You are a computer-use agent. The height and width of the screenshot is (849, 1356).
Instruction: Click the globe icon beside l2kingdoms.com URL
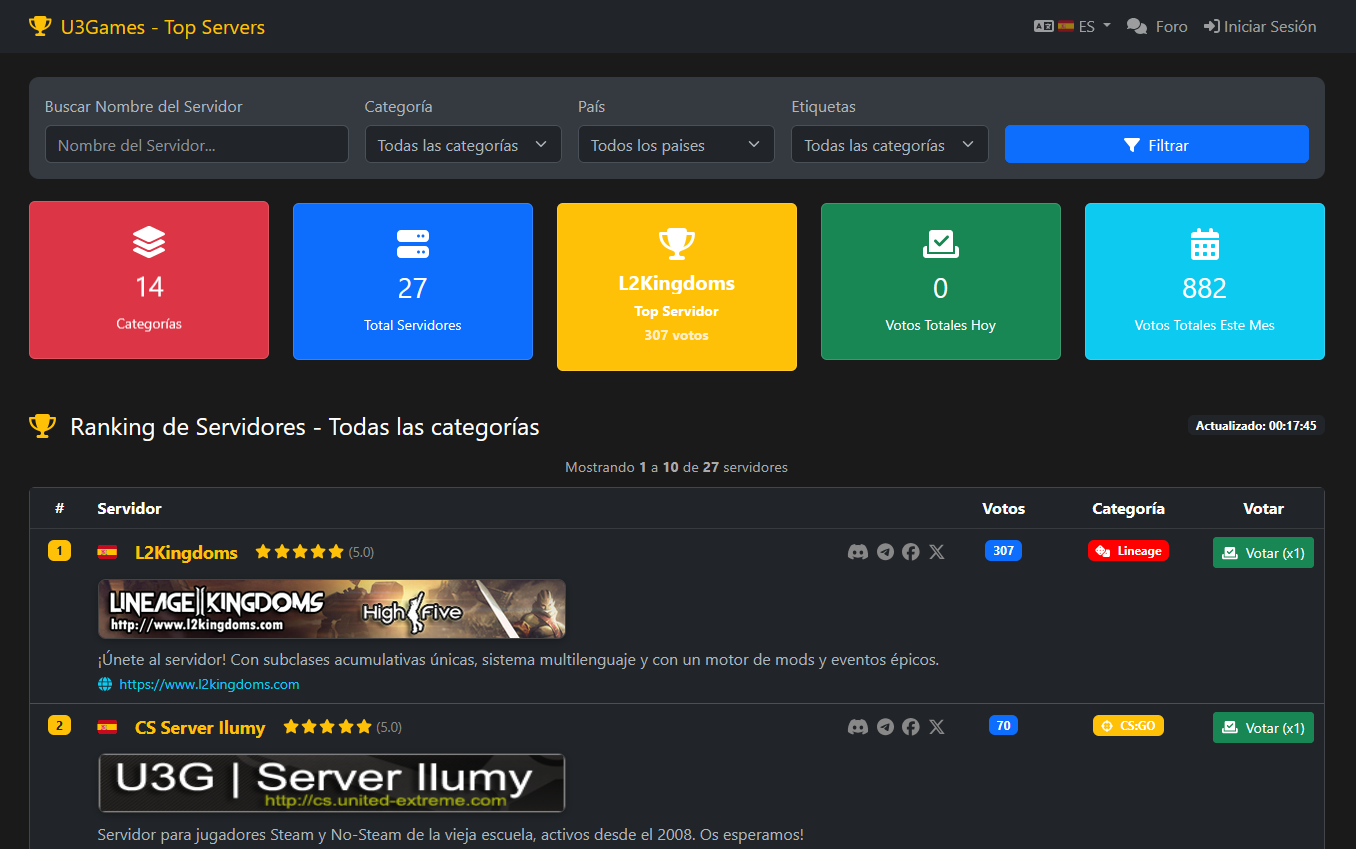(x=105, y=684)
